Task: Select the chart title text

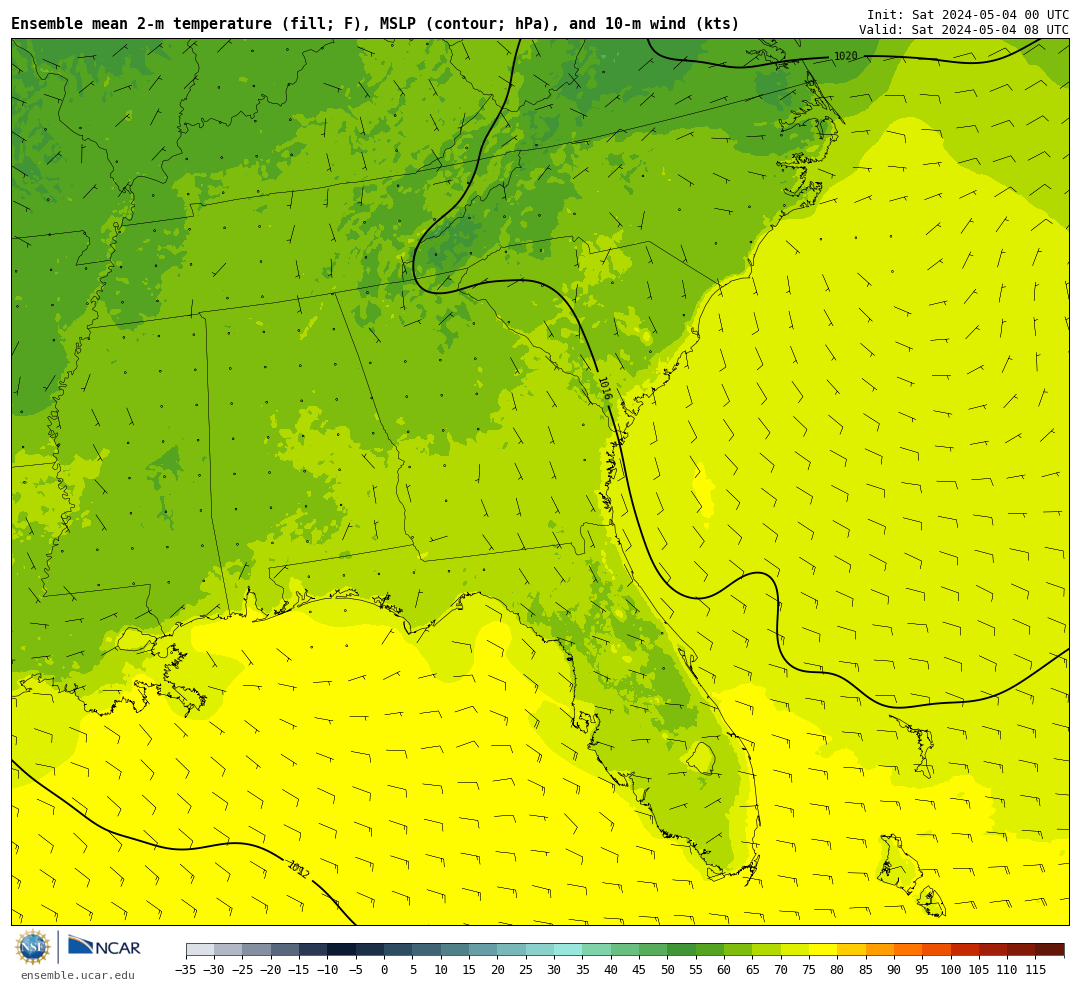Action: pyautogui.click(x=375, y=23)
